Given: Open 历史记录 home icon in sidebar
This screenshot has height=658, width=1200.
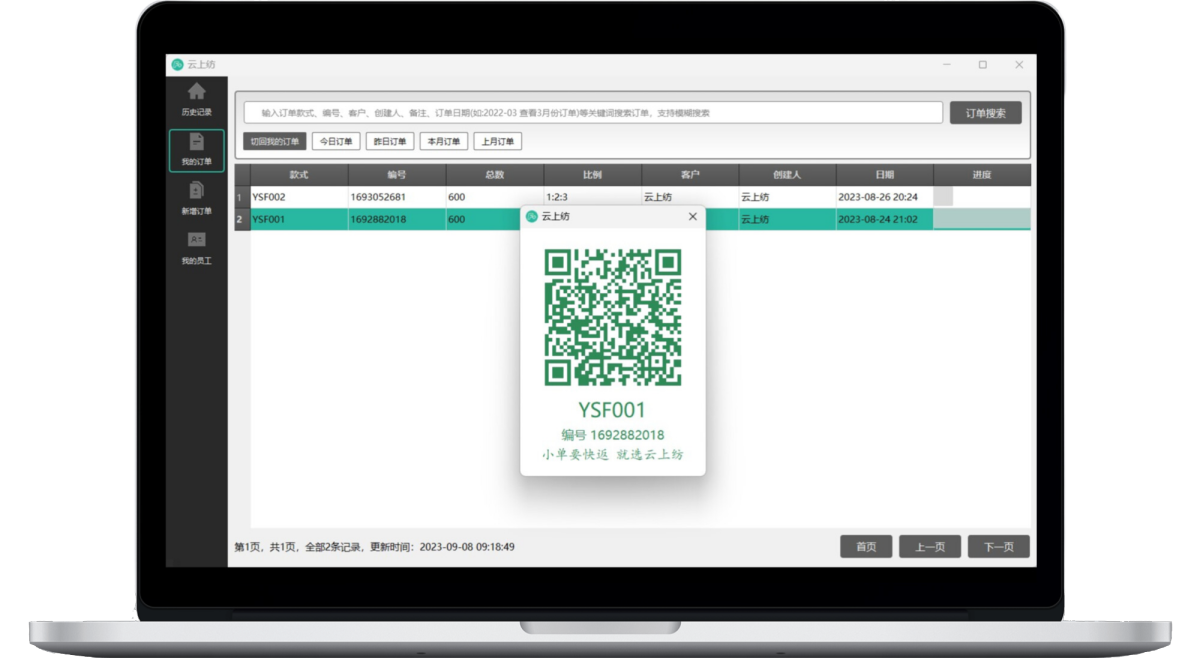Looking at the screenshot, I should pyautogui.click(x=196, y=92).
